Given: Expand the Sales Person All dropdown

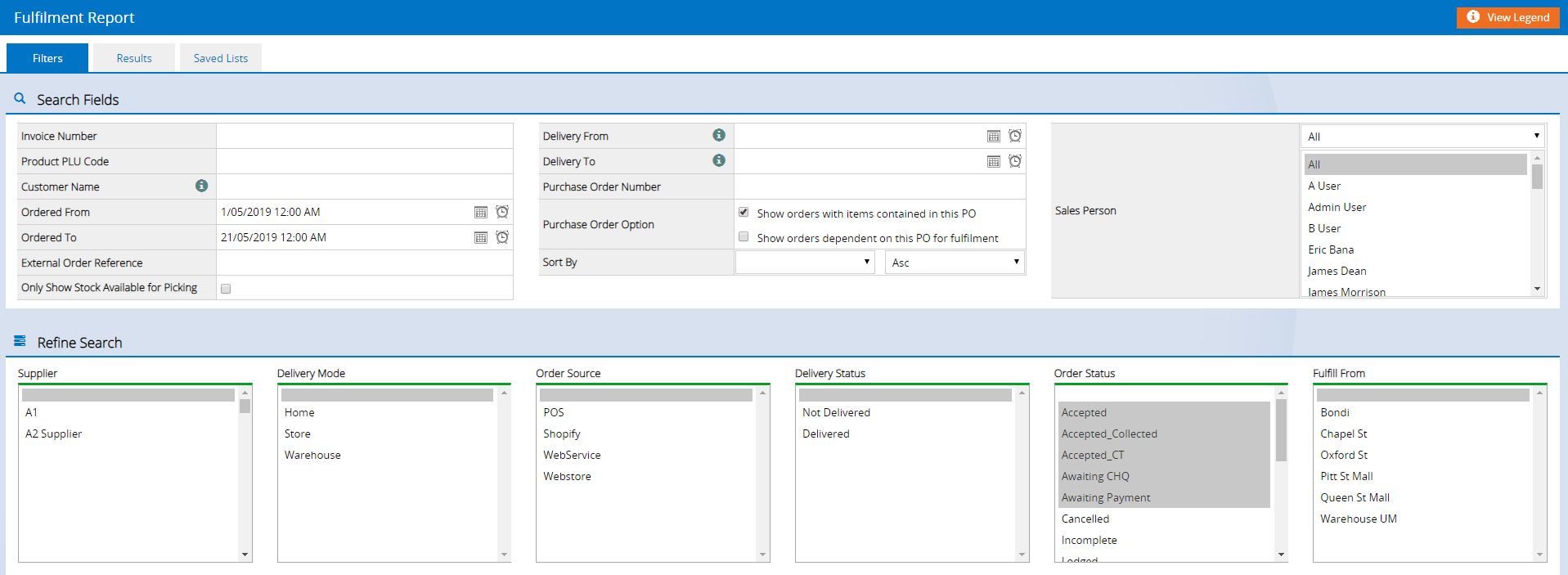Looking at the screenshot, I should click(x=1422, y=136).
